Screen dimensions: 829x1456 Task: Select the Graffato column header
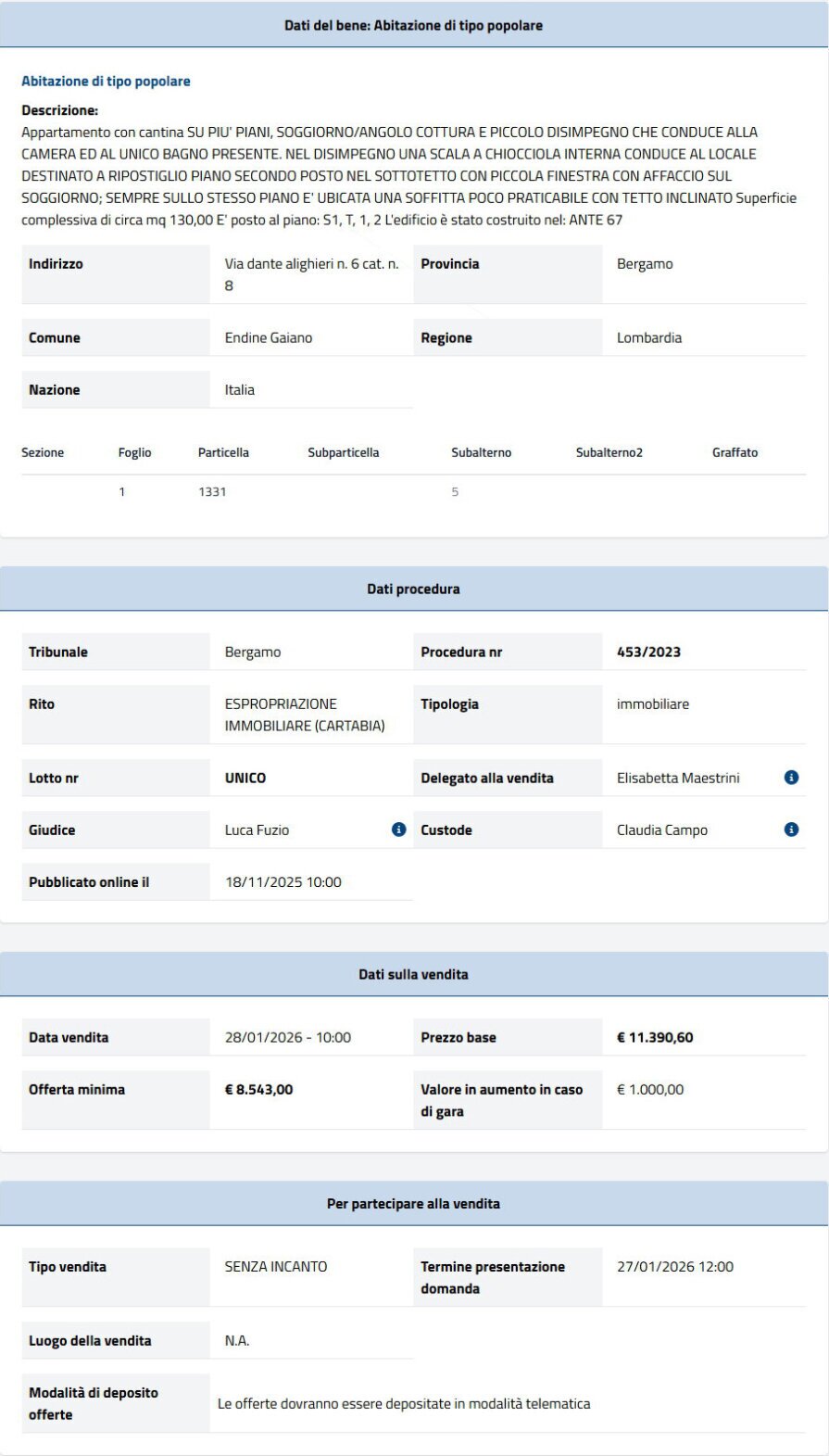pos(735,452)
